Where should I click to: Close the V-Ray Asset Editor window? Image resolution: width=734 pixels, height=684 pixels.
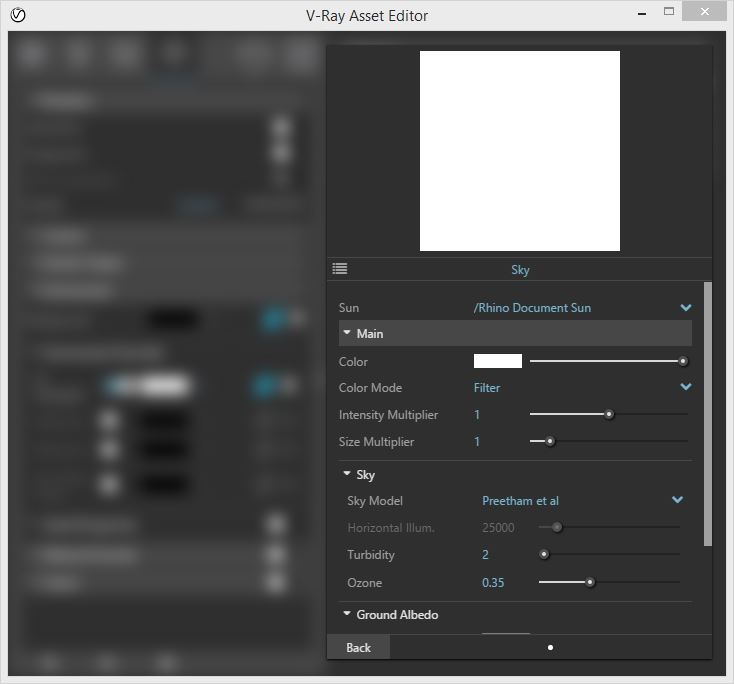coord(705,11)
